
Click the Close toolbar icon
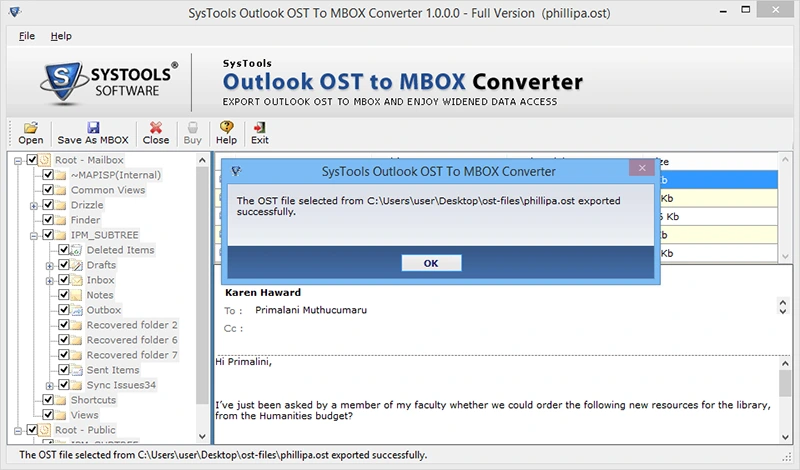pos(156,127)
